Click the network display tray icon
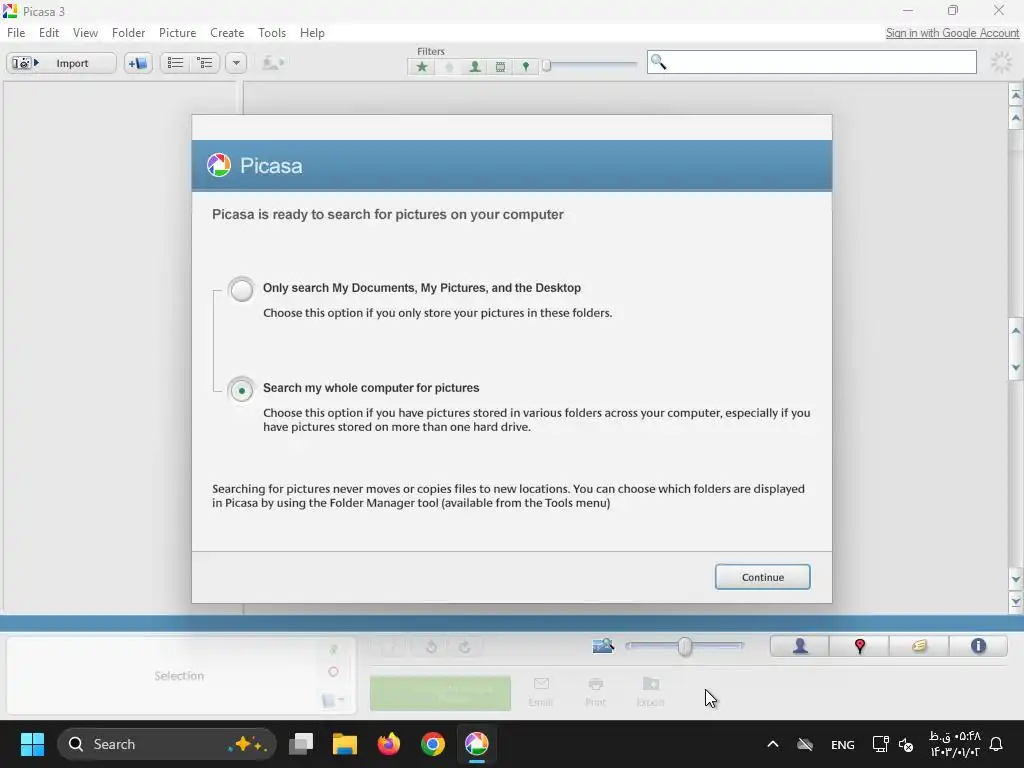This screenshot has width=1024, height=768. [880, 744]
